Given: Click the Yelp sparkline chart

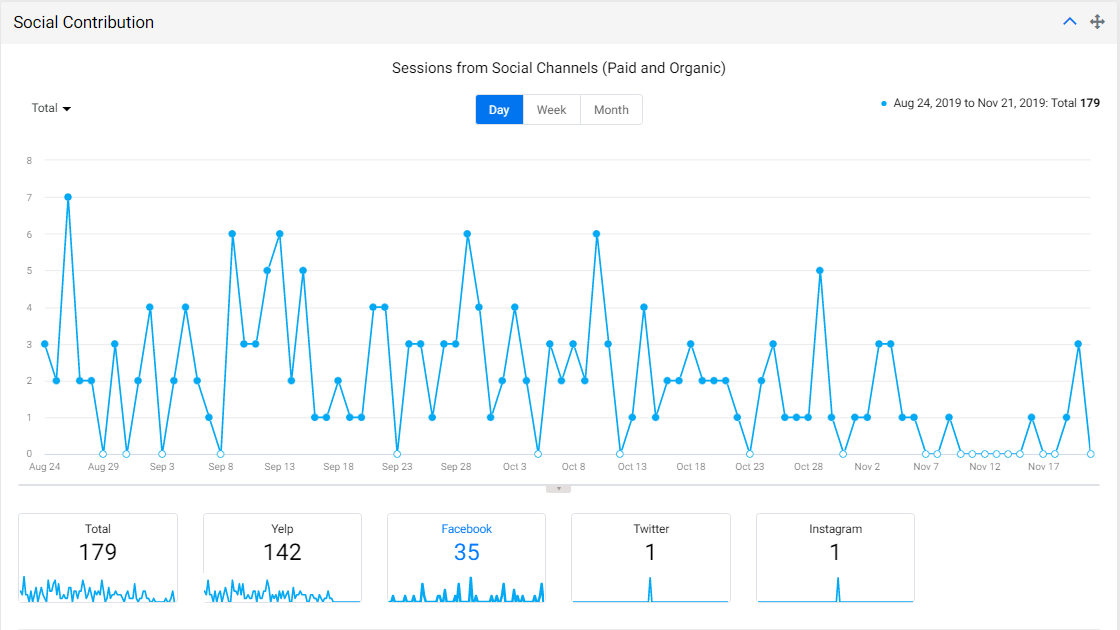Looking at the screenshot, I should pos(282,590).
